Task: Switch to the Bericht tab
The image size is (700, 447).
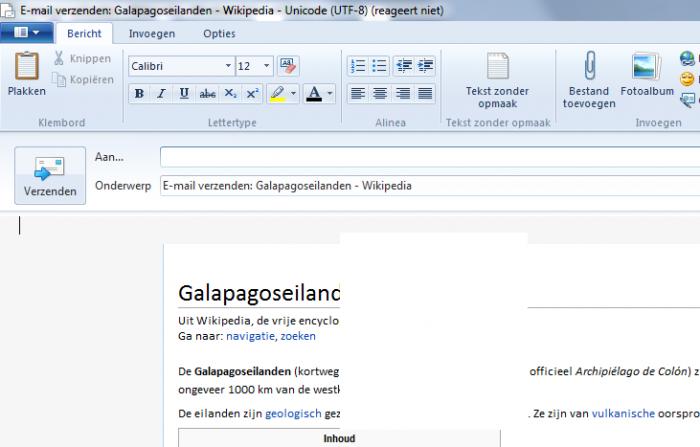Action: coord(84,33)
